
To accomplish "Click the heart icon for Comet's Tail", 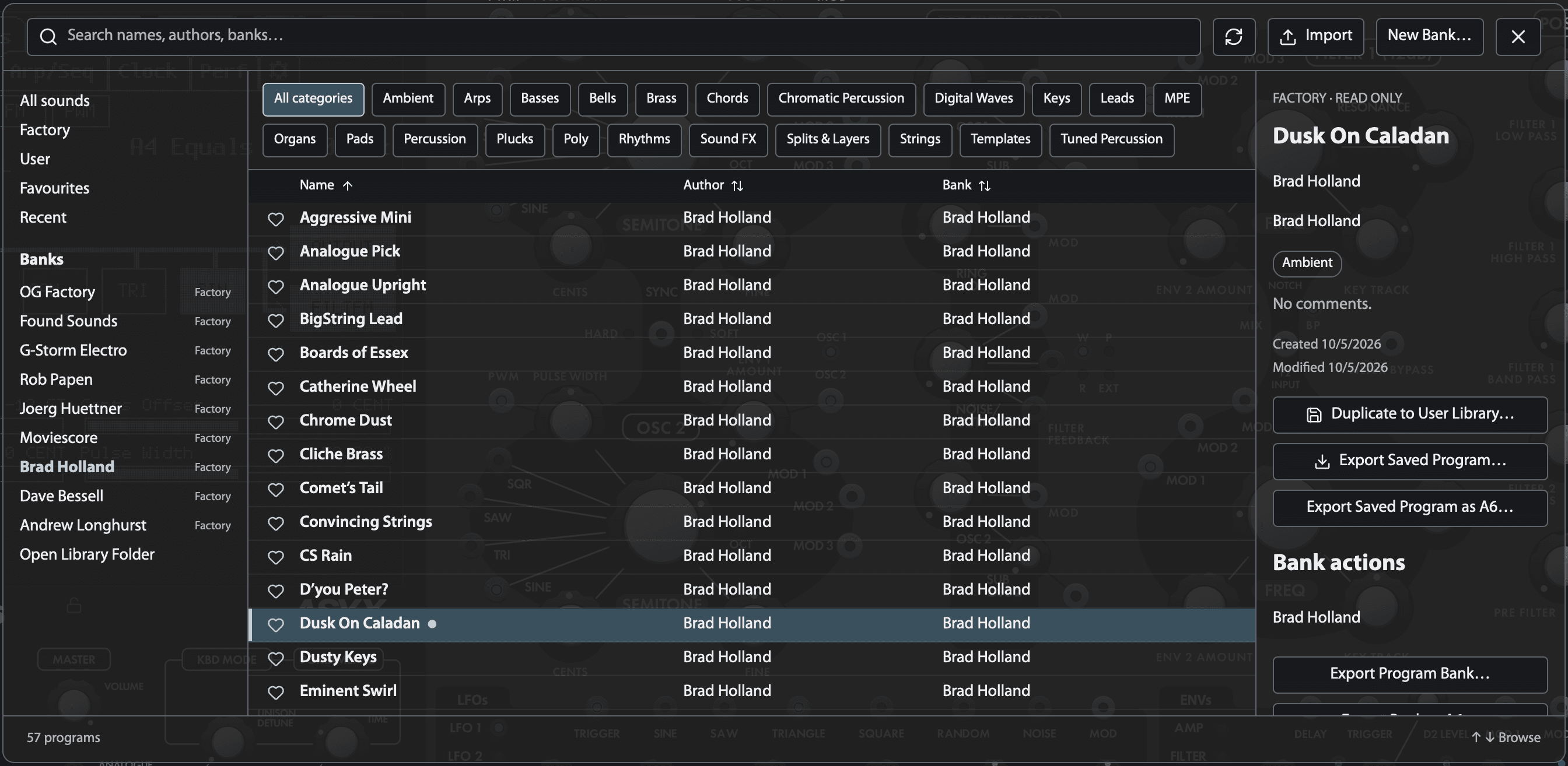I will (x=276, y=489).
